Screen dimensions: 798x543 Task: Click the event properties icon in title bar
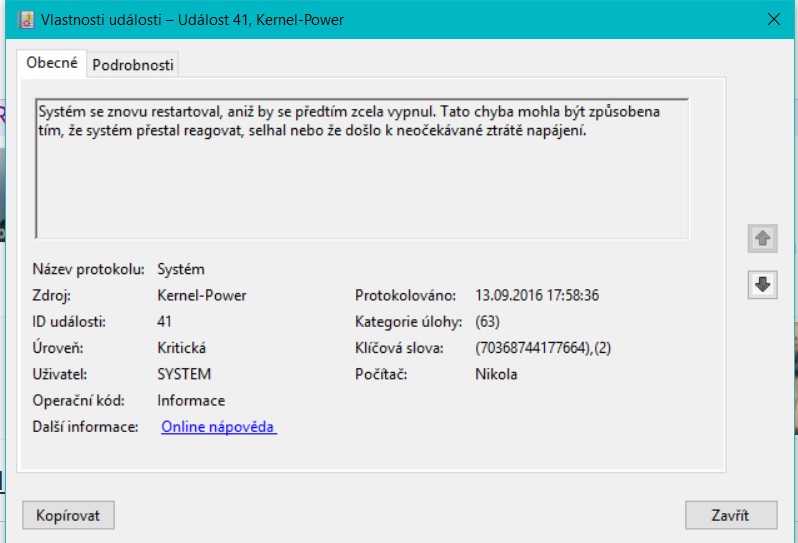26,20
